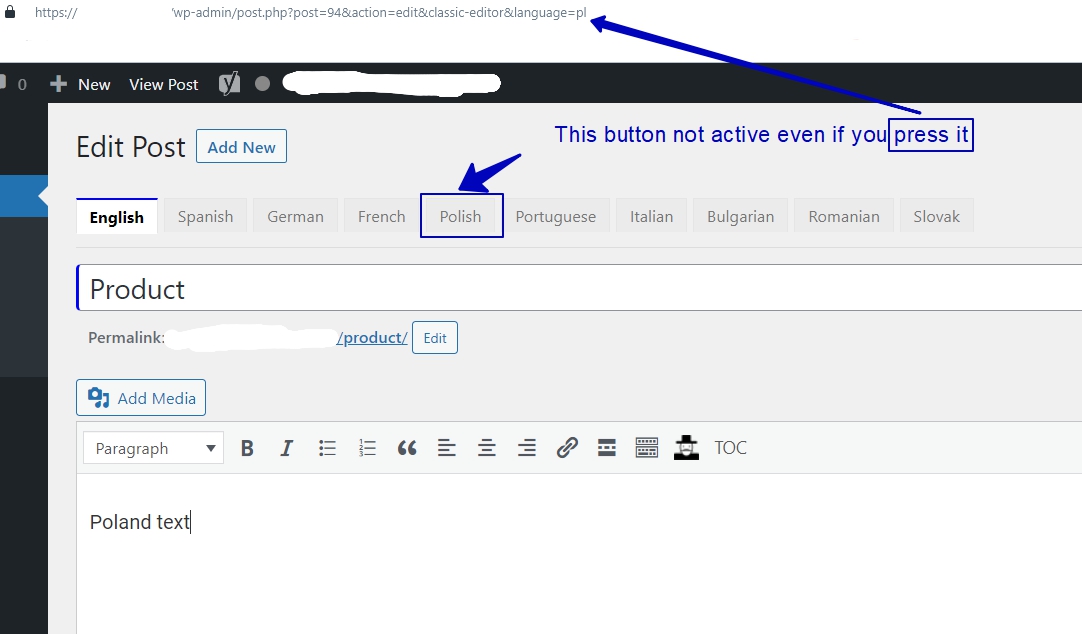Insert Read More tag
Image resolution: width=1082 pixels, height=634 pixels.
coord(607,448)
